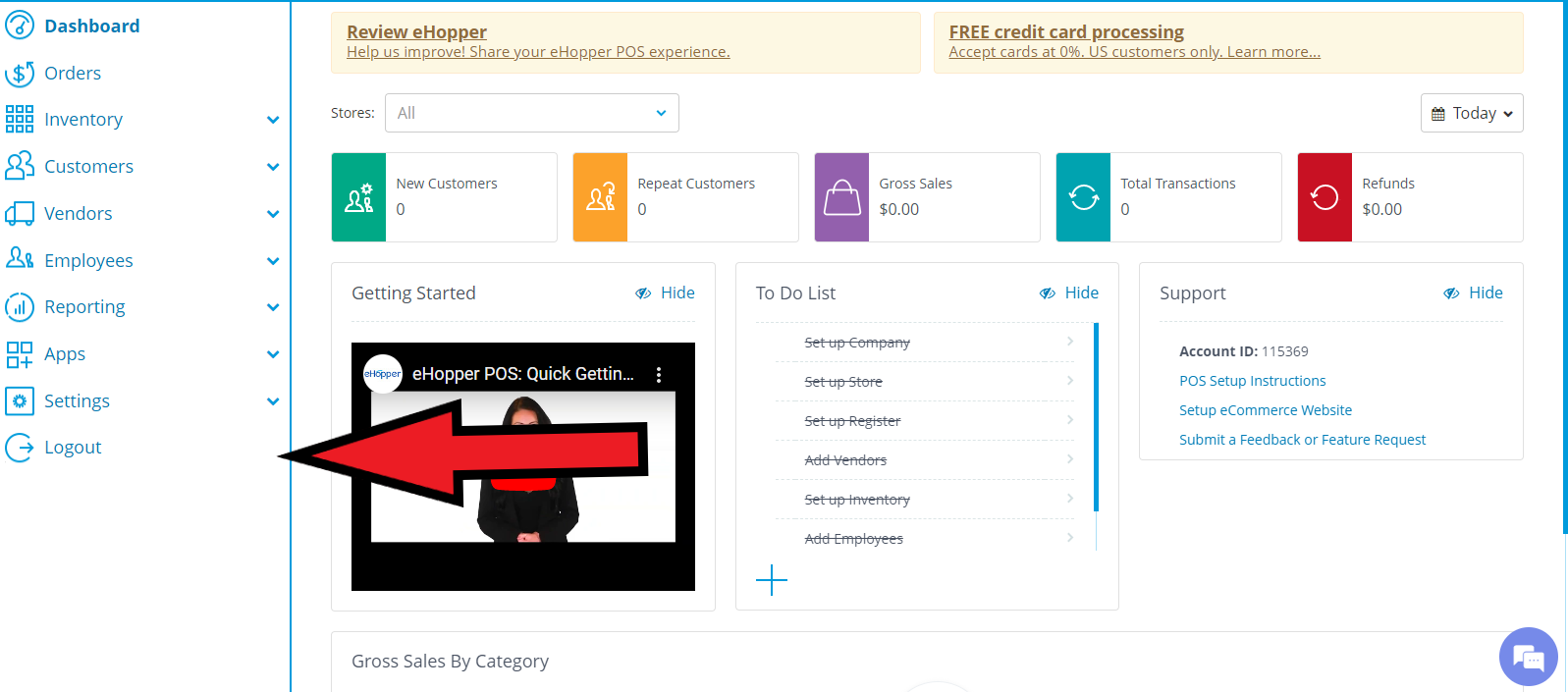Screen dimensions: 1568x692
Task: Open the live chat bubble
Action: [1528, 657]
